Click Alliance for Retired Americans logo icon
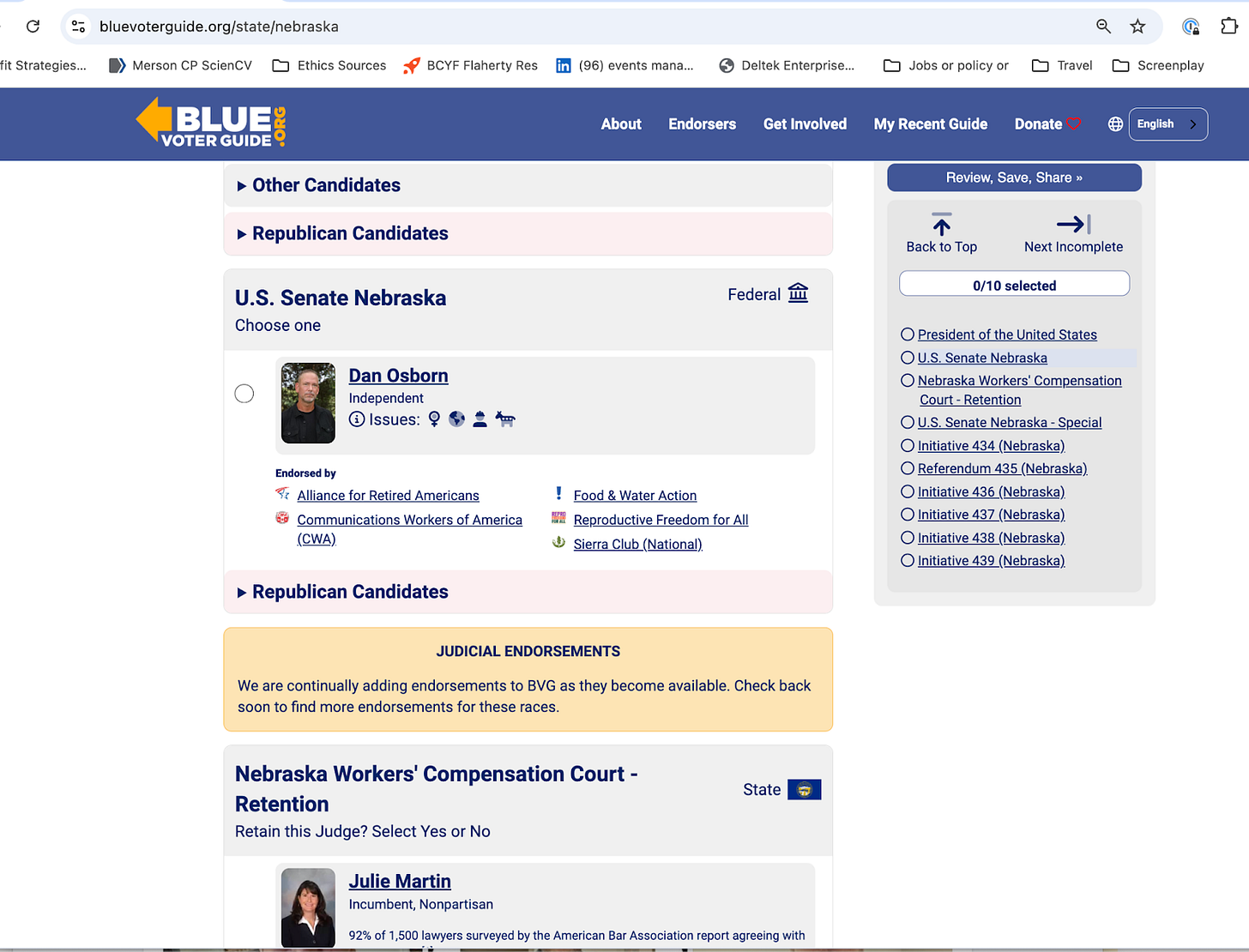 pyautogui.click(x=282, y=493)
